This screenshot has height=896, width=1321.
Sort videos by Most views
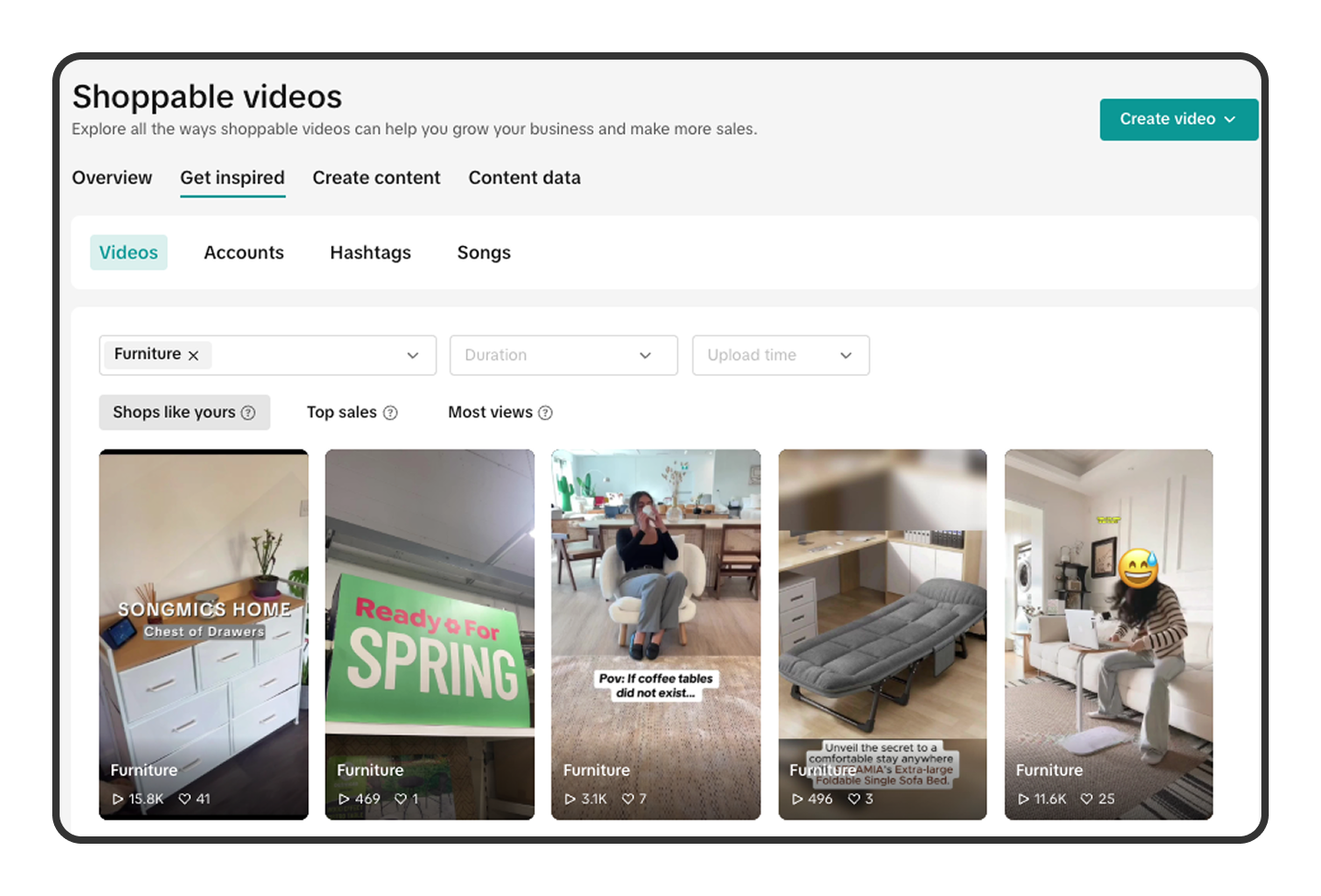click(491, 413)
